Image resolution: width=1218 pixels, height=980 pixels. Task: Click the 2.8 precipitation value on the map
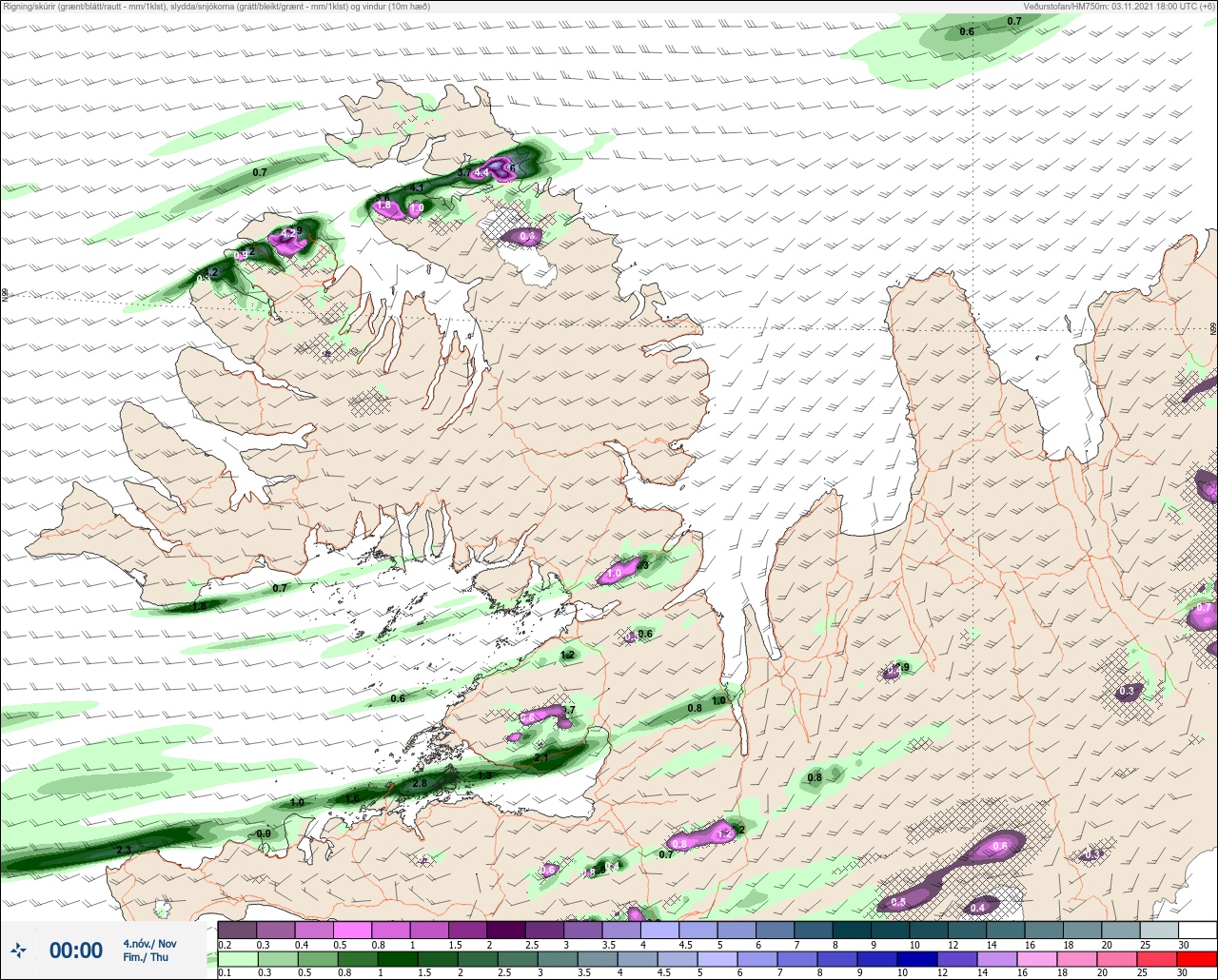tap(419, 783)
